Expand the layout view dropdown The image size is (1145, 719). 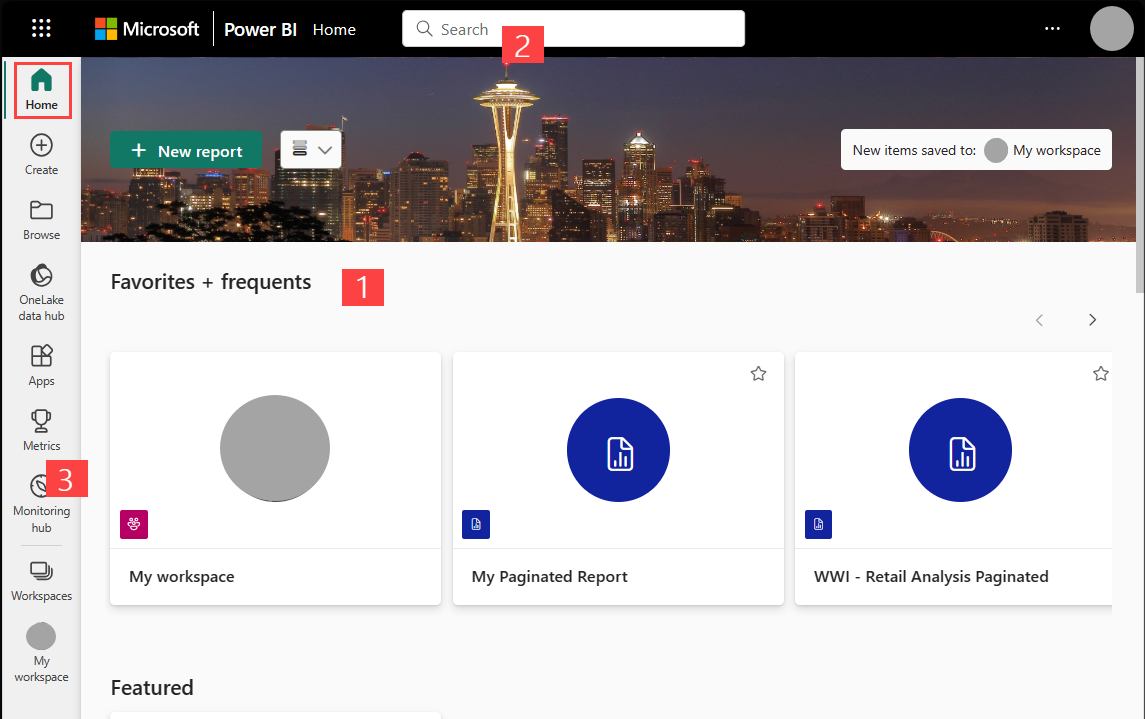pos(311,150)
